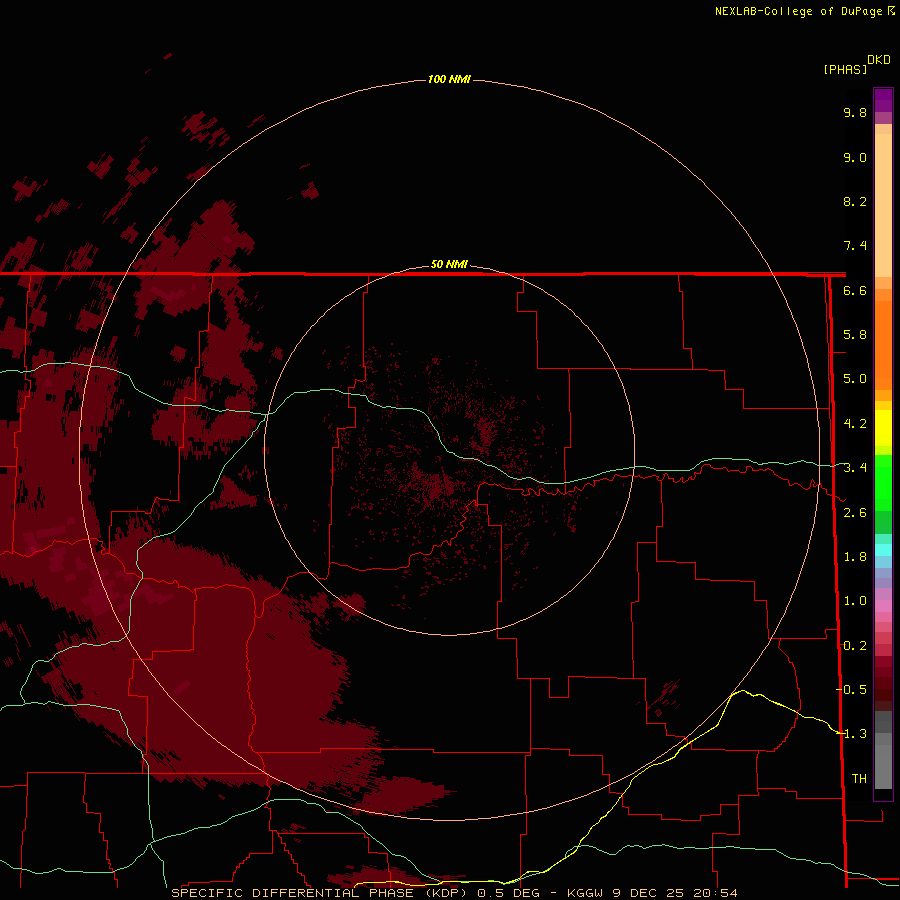
Task: Select the 5.0 scale label
Action: (x=855, y=379)
